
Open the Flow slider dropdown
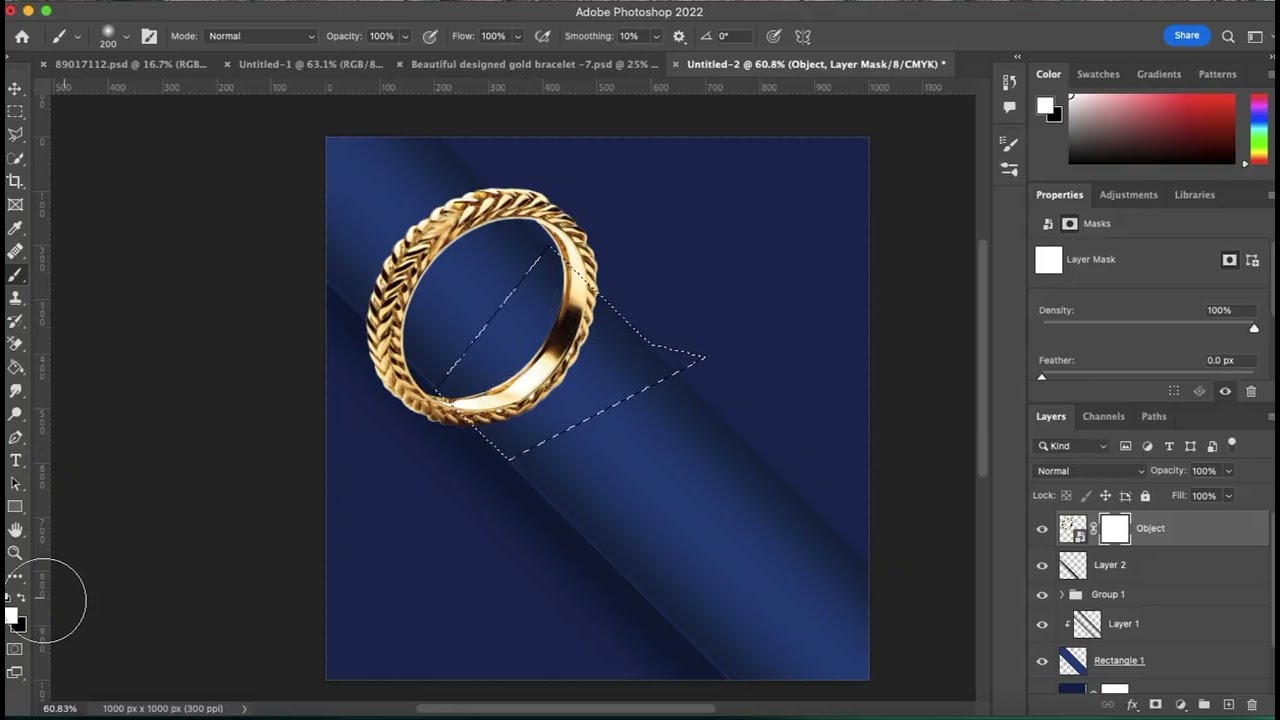tap(517, 36)
